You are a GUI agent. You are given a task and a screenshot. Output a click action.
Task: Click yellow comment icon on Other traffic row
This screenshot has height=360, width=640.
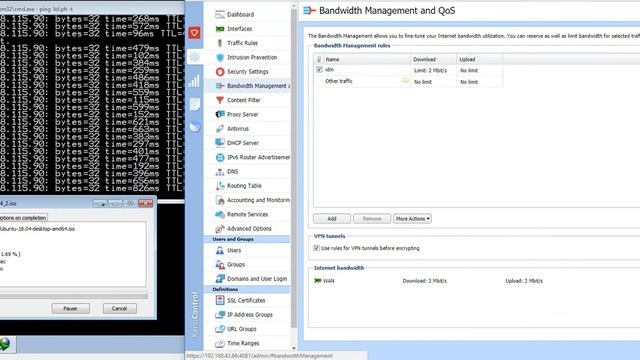click(405, 81)
